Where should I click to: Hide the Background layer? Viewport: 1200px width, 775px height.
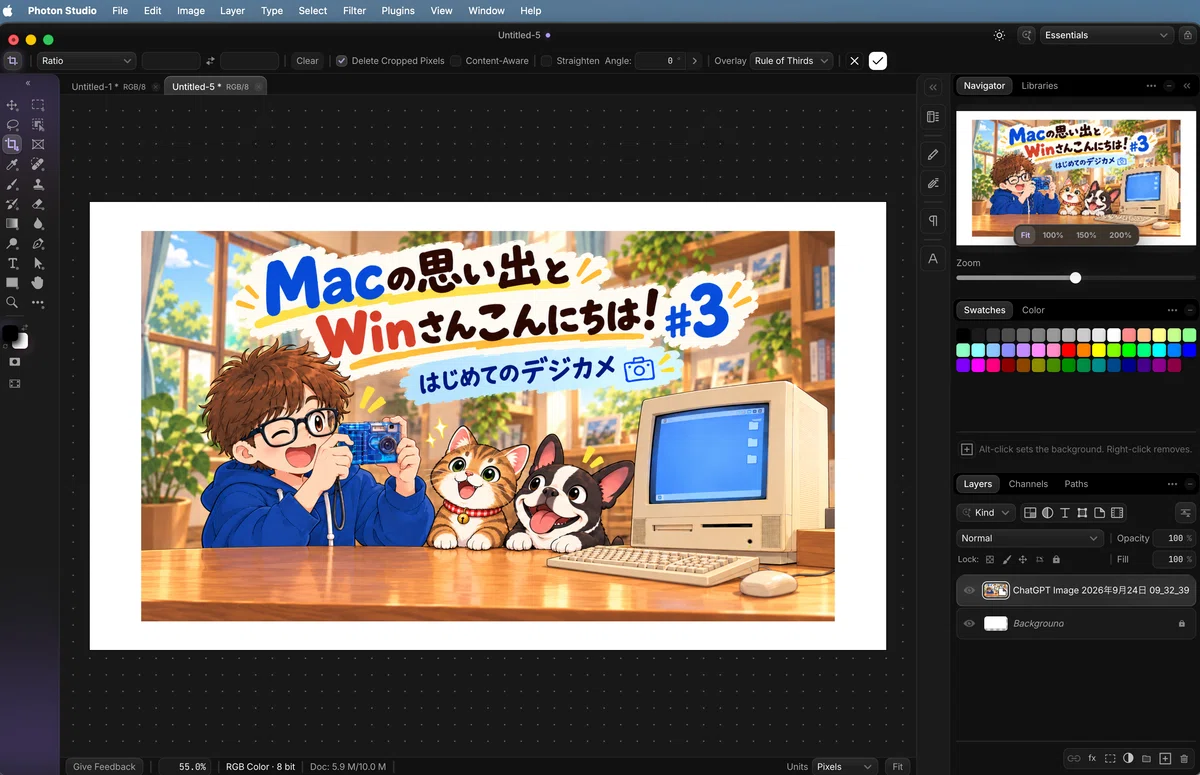point(969,623)
